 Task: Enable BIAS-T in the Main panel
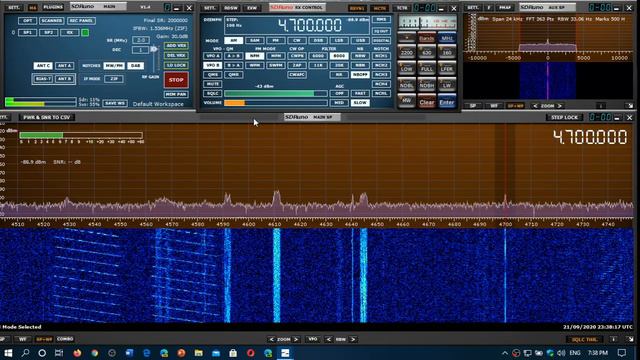(x=43, y=79)
